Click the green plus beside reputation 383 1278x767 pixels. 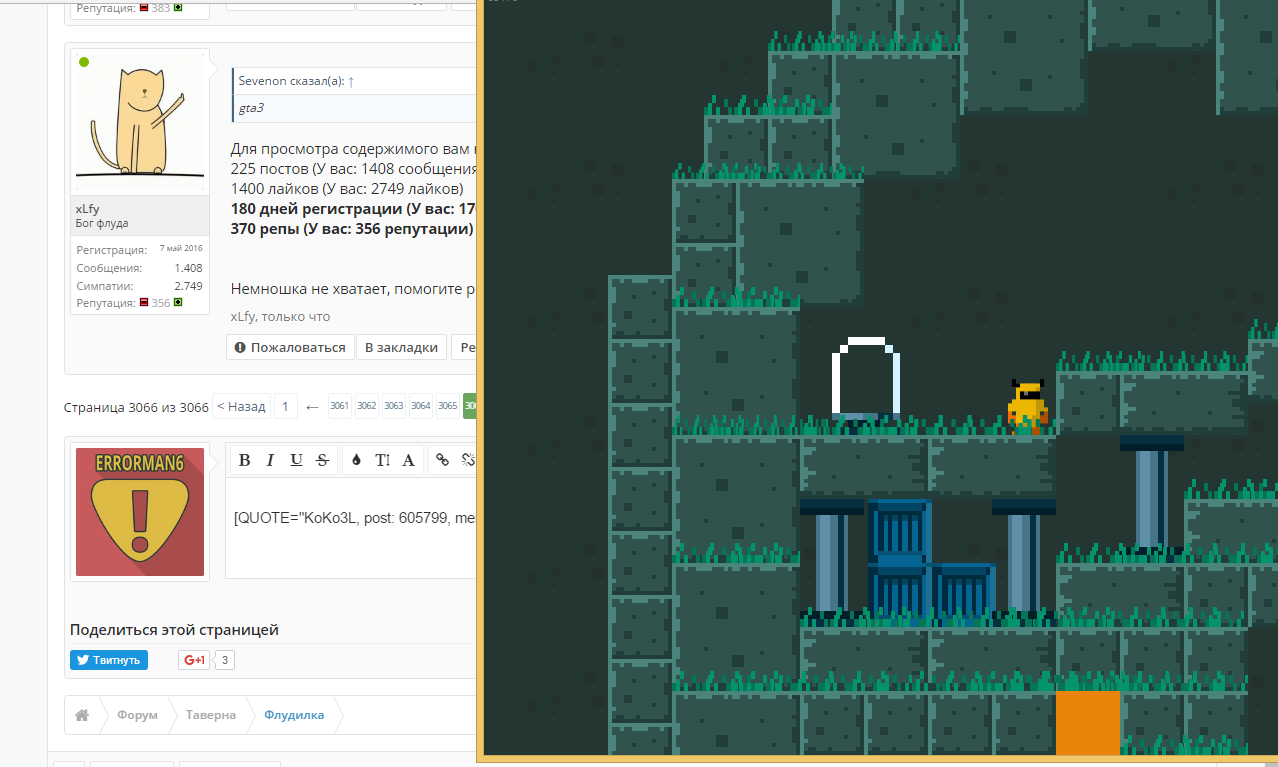point(178,7)
